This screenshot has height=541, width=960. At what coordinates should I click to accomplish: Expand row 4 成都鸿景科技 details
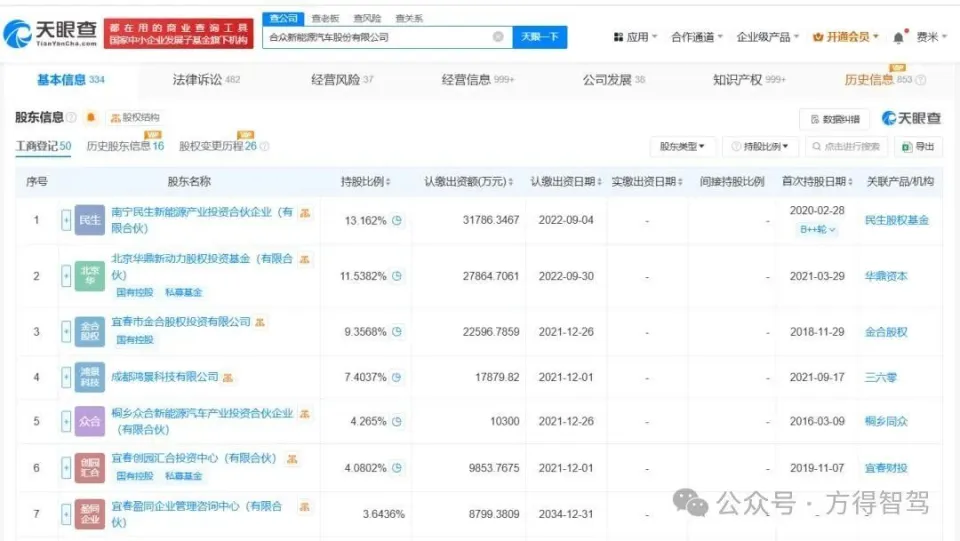pos(66,378)
